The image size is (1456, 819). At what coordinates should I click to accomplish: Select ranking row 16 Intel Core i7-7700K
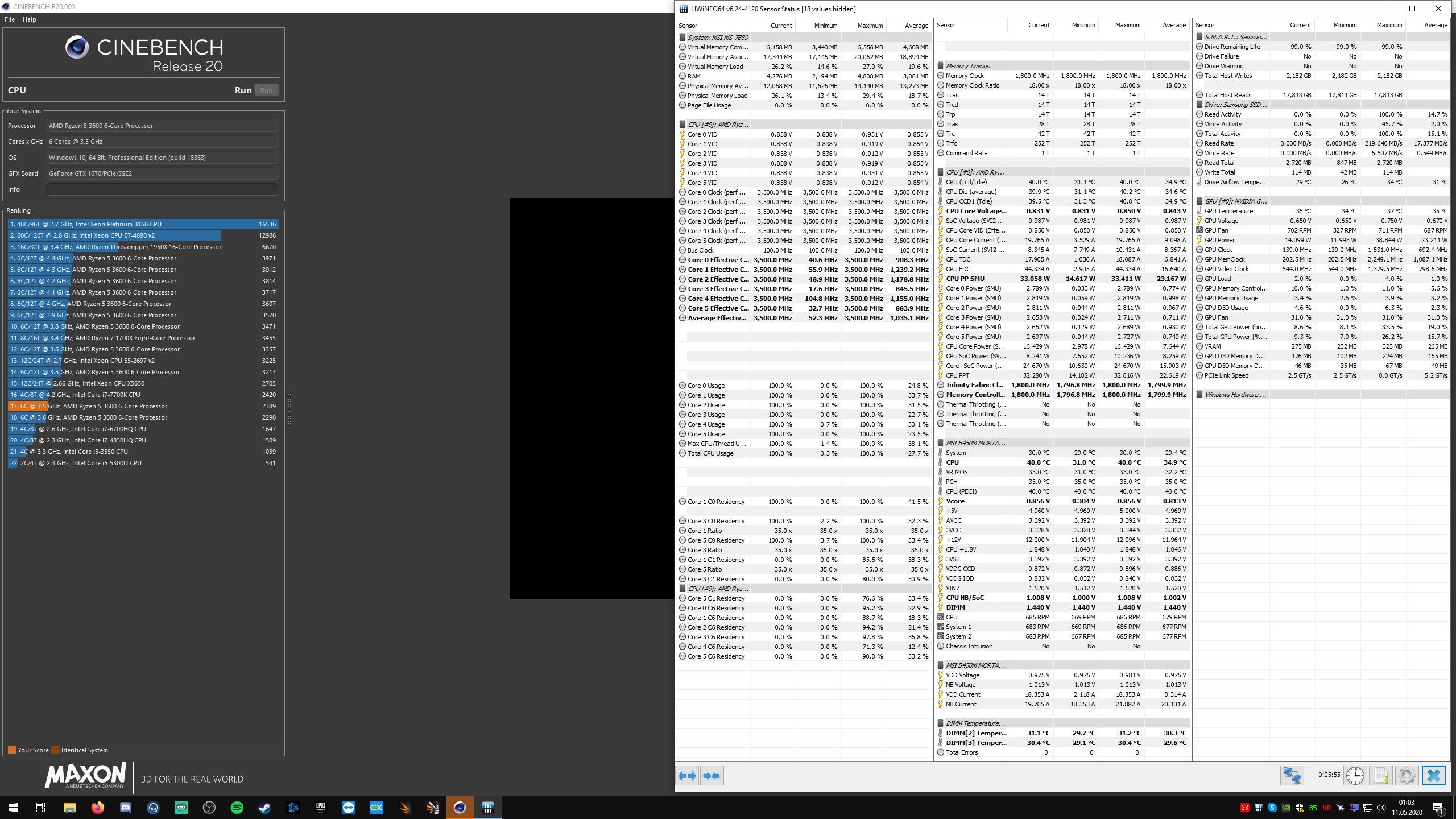tap(143, 395)
